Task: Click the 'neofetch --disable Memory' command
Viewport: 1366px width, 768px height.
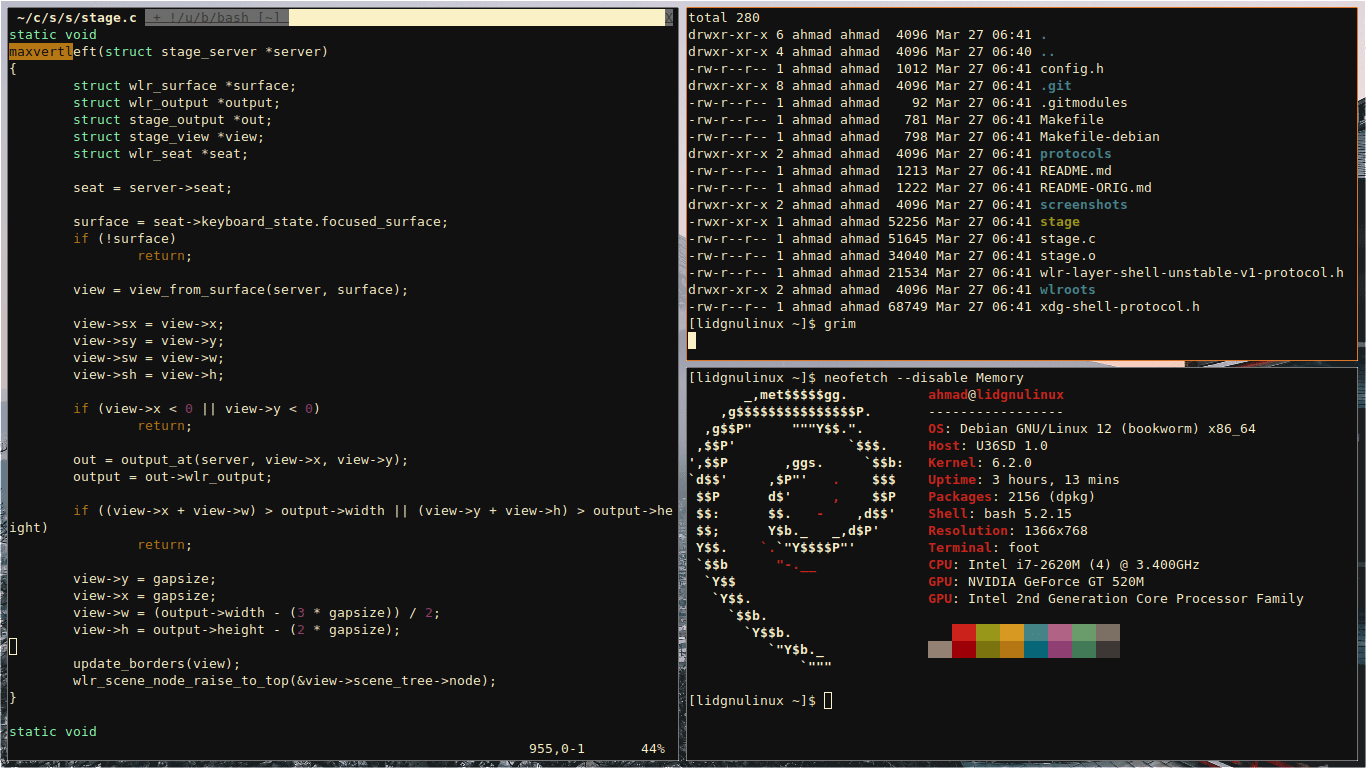Action: point(924,377)
